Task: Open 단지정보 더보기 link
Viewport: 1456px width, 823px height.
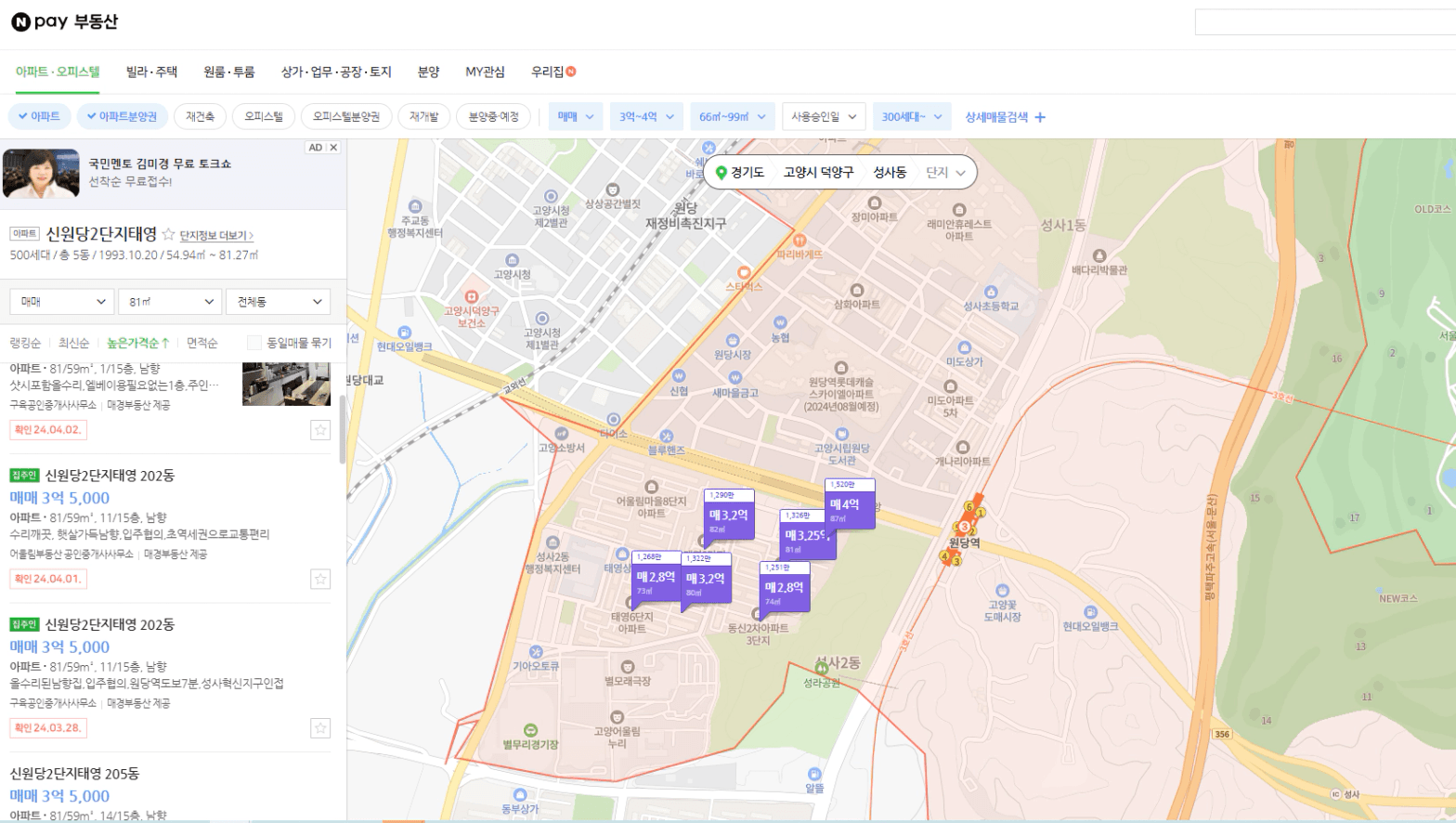Action: click(216, 236)
